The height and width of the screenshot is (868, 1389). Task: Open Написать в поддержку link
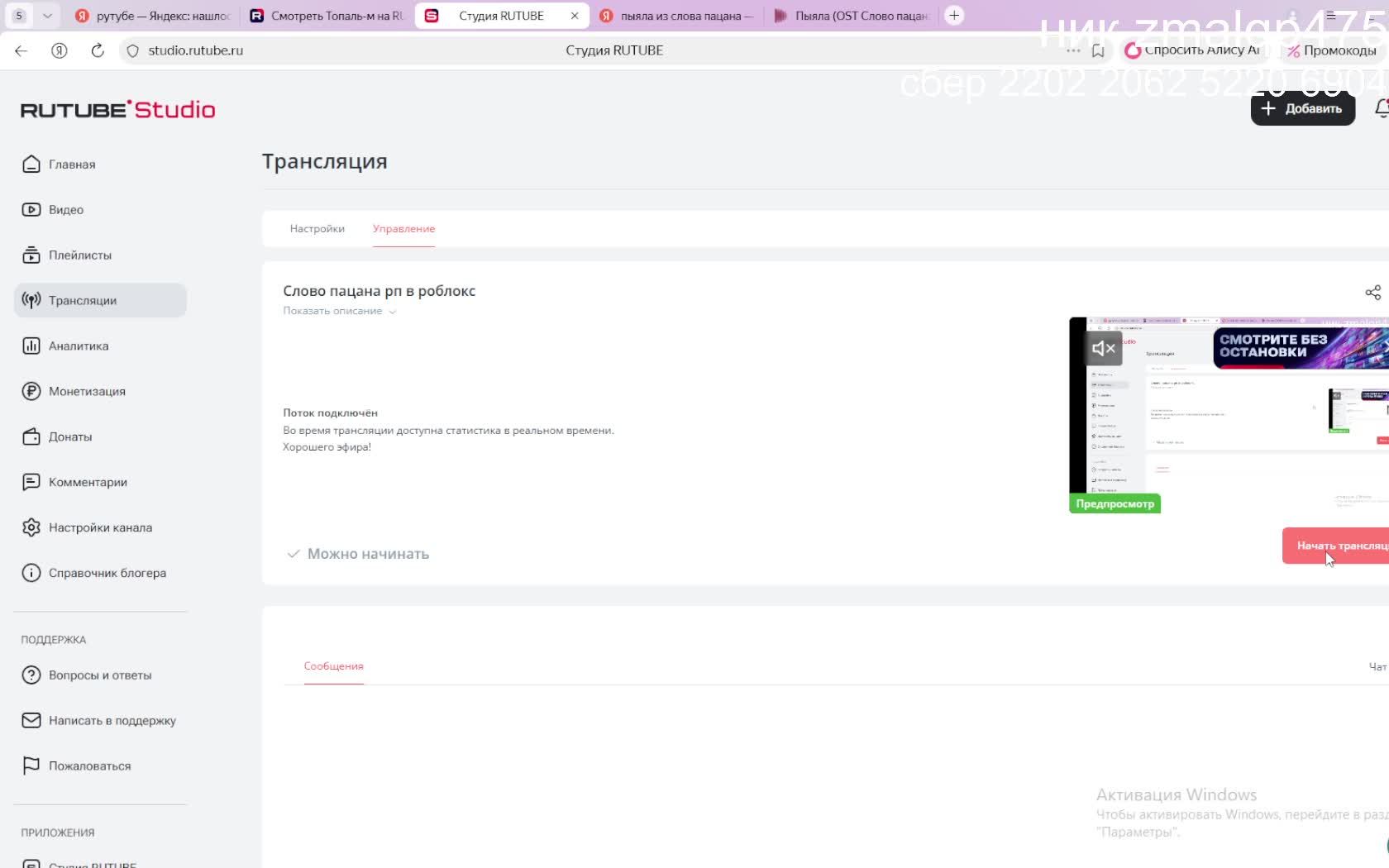[x=112, y=721]
